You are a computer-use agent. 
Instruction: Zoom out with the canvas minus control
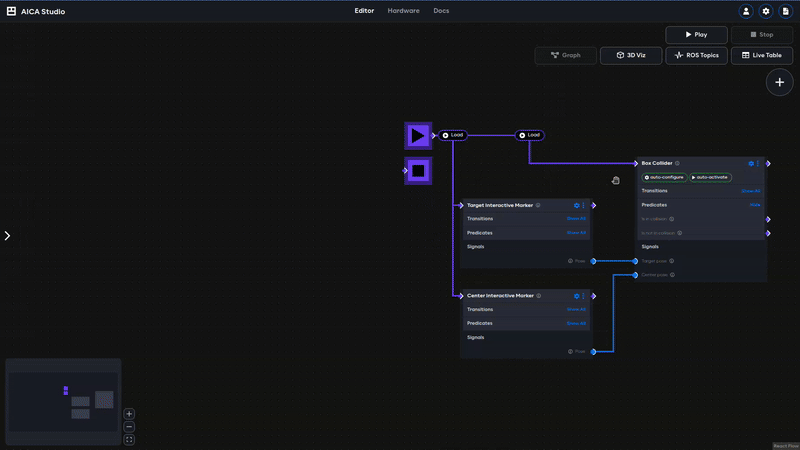pyautogui.click(x=129, y=427)
